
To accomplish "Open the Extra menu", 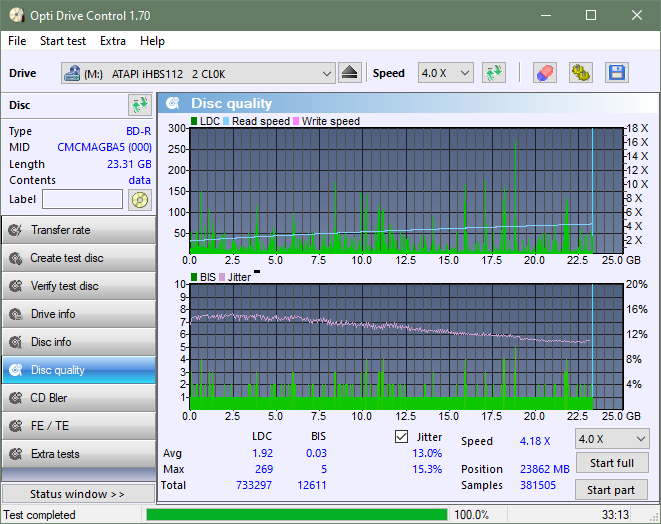I will click(113, 41).
